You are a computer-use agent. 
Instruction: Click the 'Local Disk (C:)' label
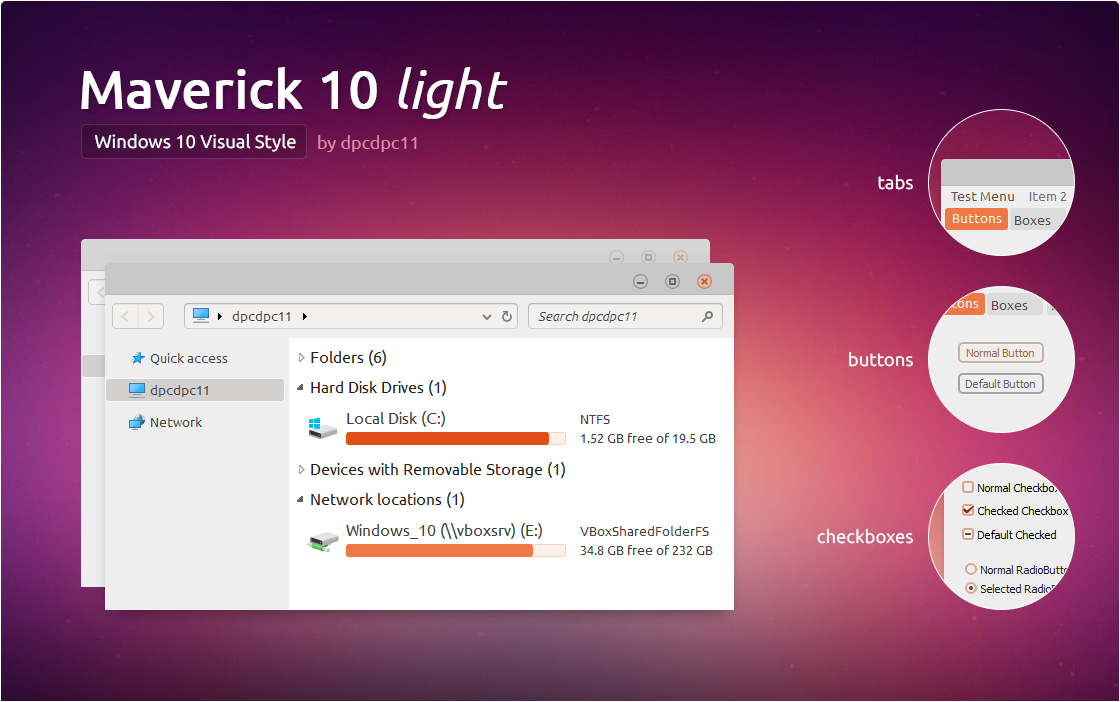(396, 418)
